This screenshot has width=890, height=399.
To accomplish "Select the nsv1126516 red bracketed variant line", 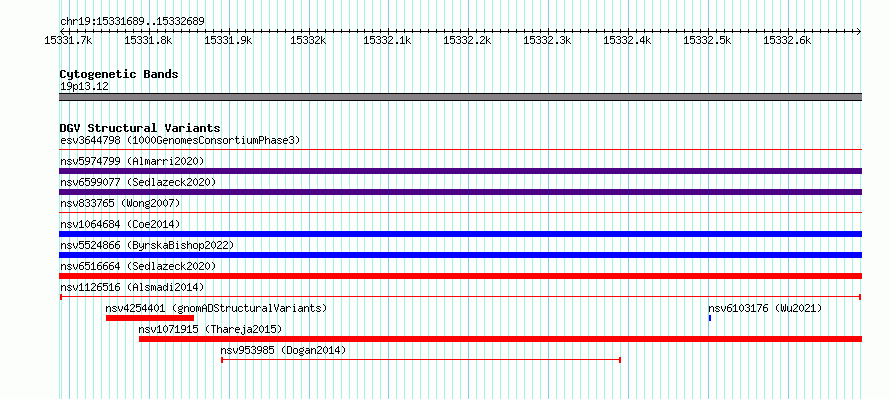I will pyautogui.click(x=460, y=297).
